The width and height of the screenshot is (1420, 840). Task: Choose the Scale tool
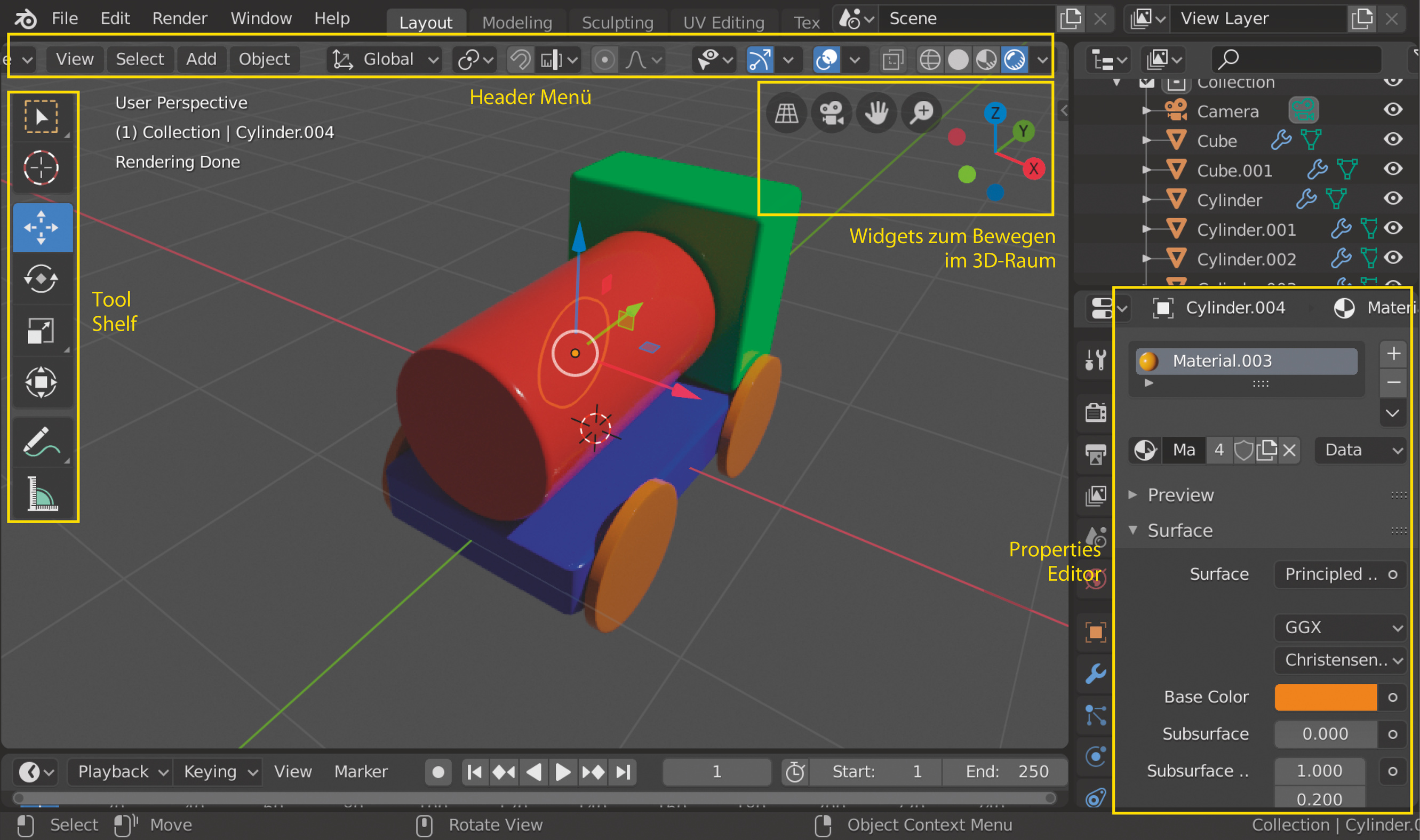coord(41,331)
